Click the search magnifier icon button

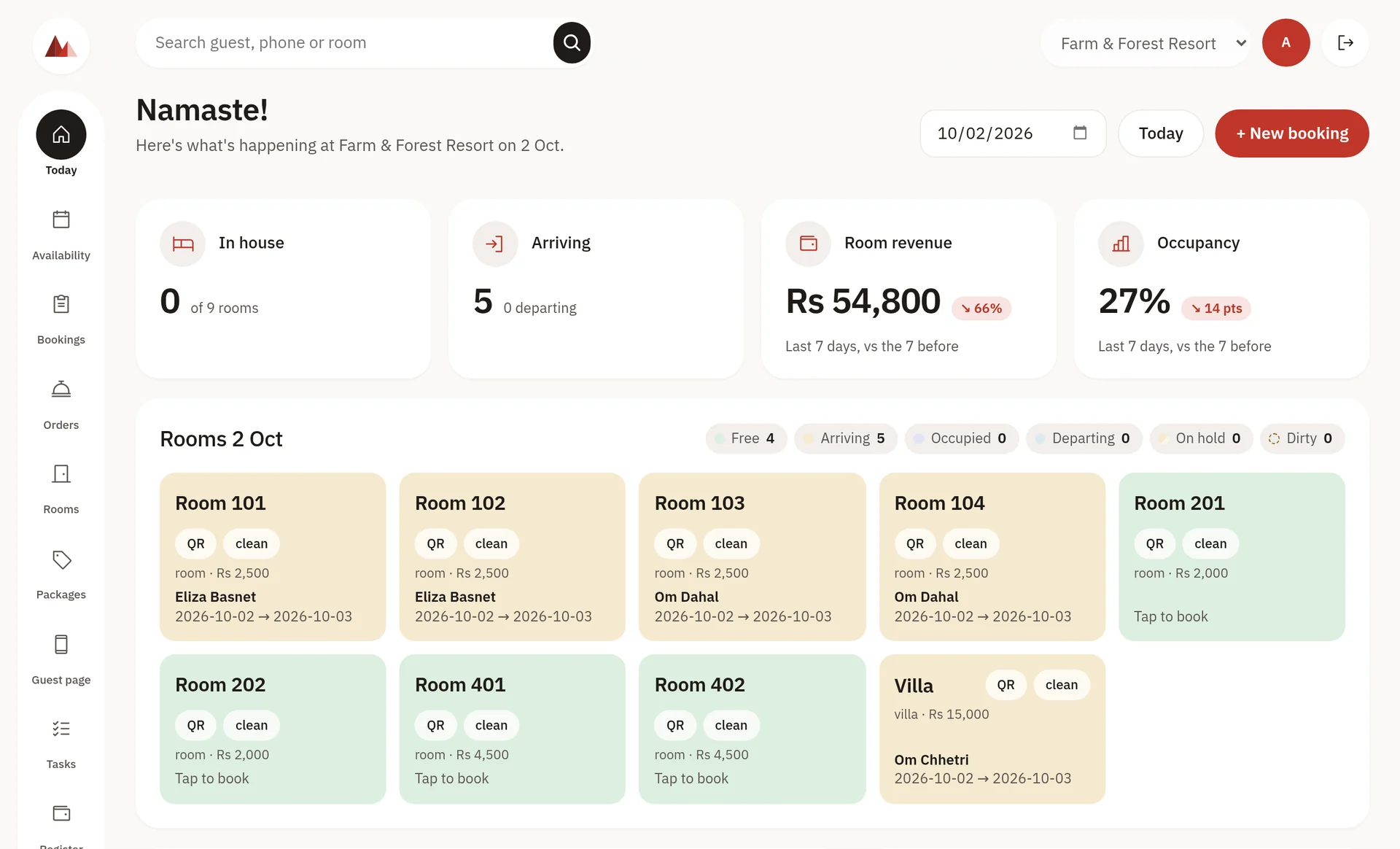coord(572,42)
